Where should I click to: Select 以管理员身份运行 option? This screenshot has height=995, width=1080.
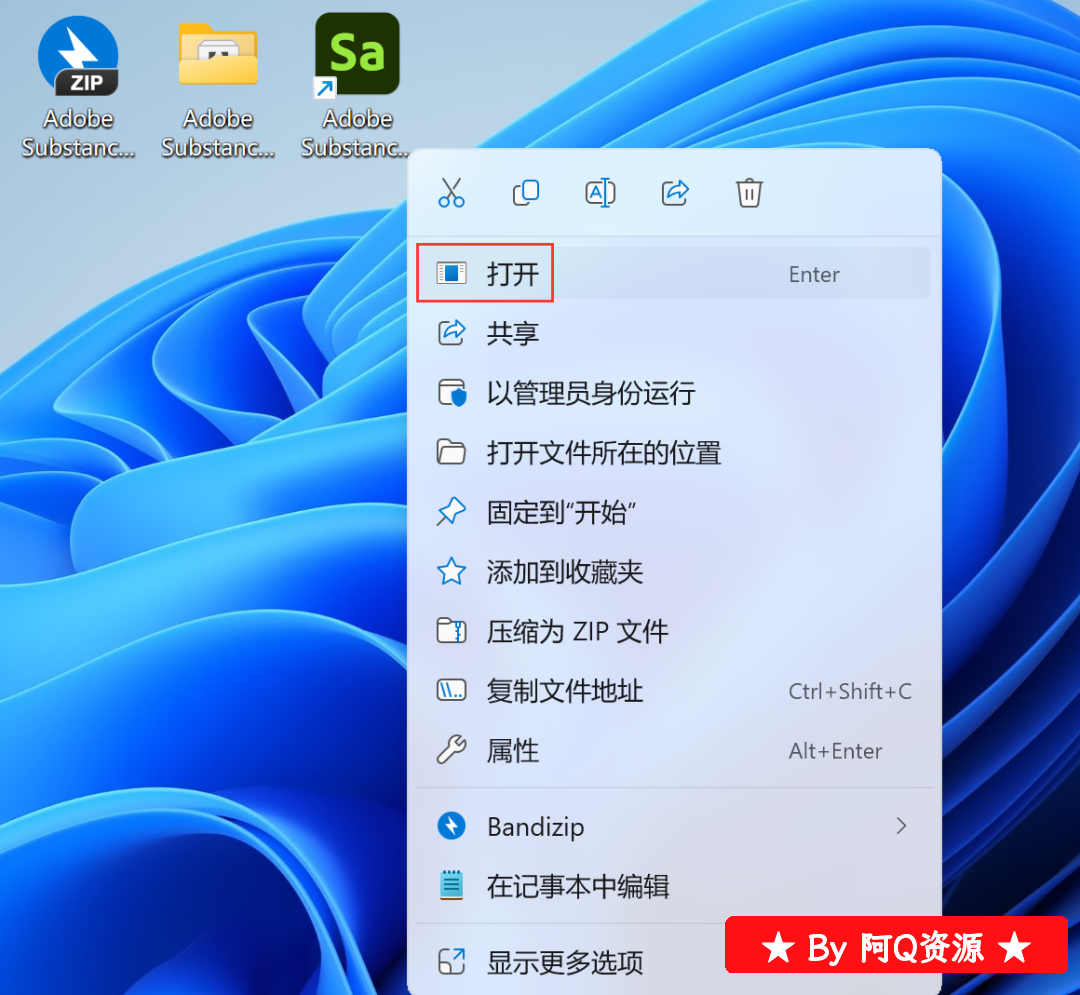click(590, 393)
